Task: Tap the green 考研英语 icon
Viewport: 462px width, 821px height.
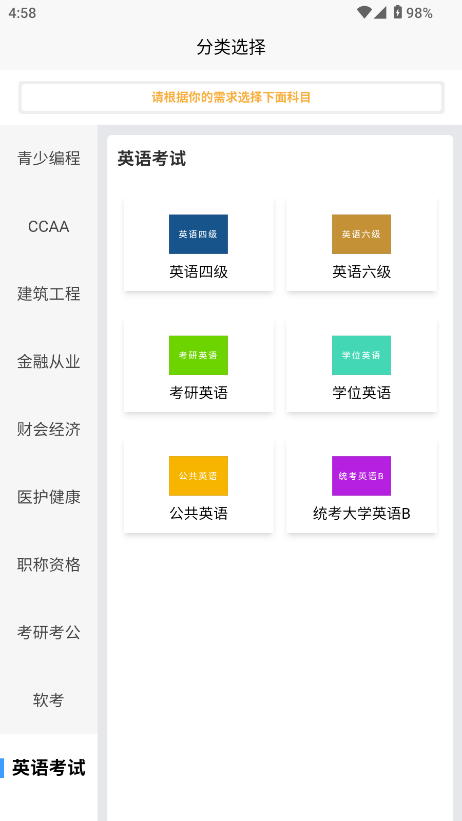Action: [x=198, y=355]
